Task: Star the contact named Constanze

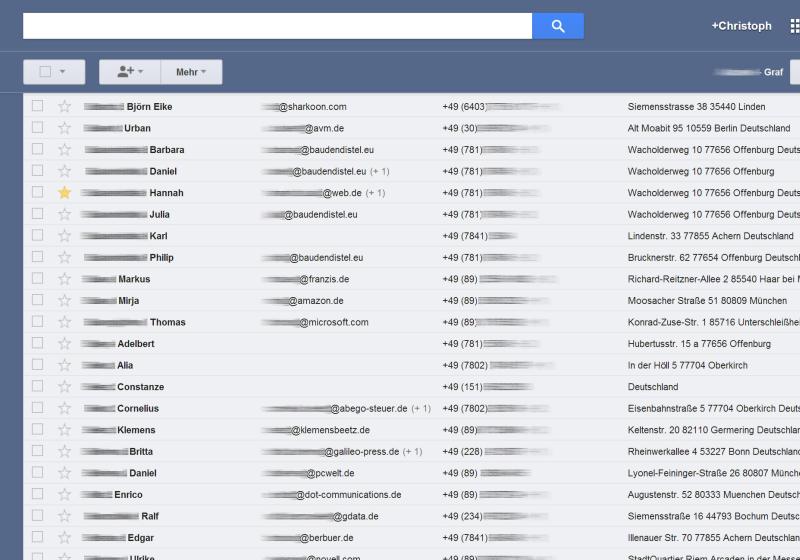Action: coord(65,387)
